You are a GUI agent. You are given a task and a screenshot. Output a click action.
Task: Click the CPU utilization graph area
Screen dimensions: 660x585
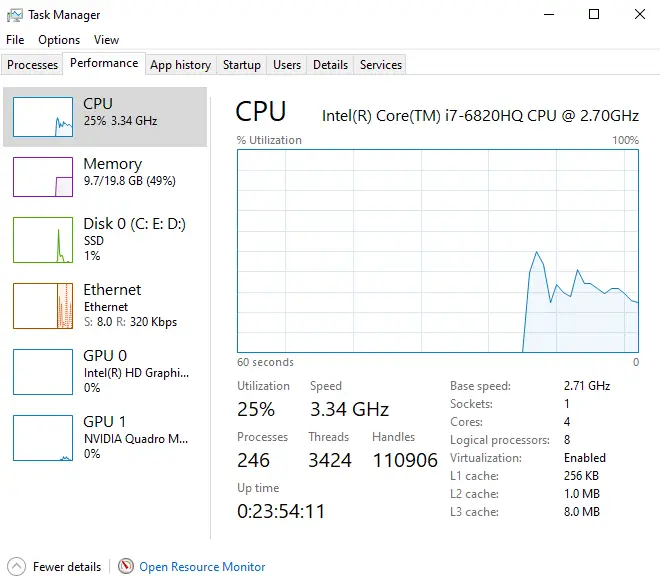click(438, 250)
